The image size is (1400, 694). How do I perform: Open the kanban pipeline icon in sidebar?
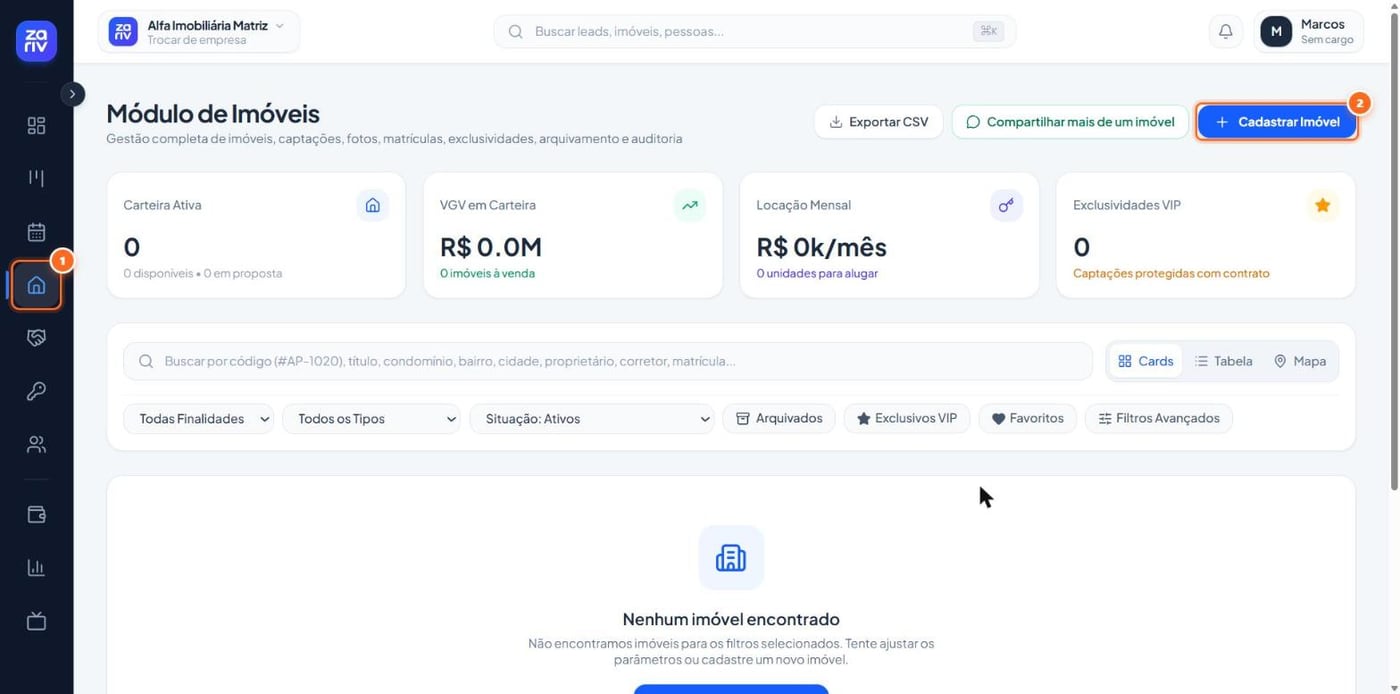point(36,179)
